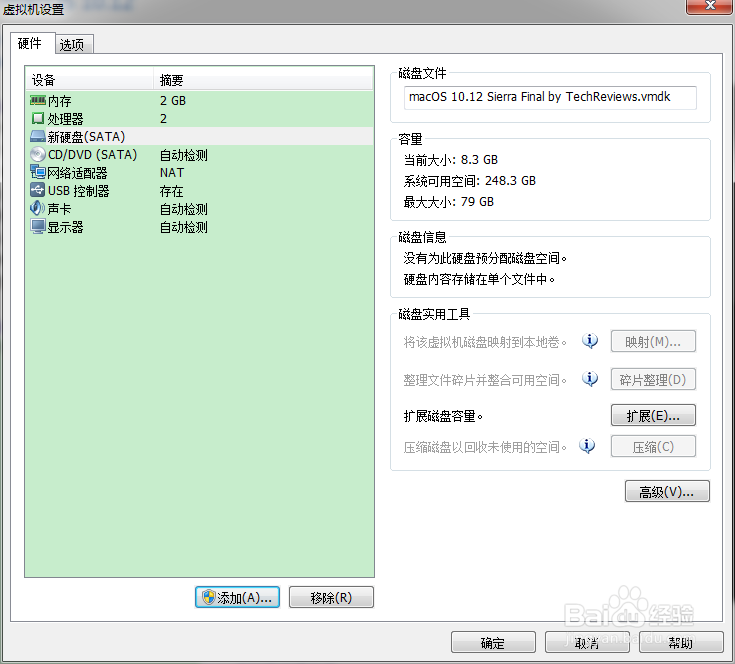This screenshot has height=664, width=735.
Task: Click the 取消 cancel button
Action: point(587,642)
